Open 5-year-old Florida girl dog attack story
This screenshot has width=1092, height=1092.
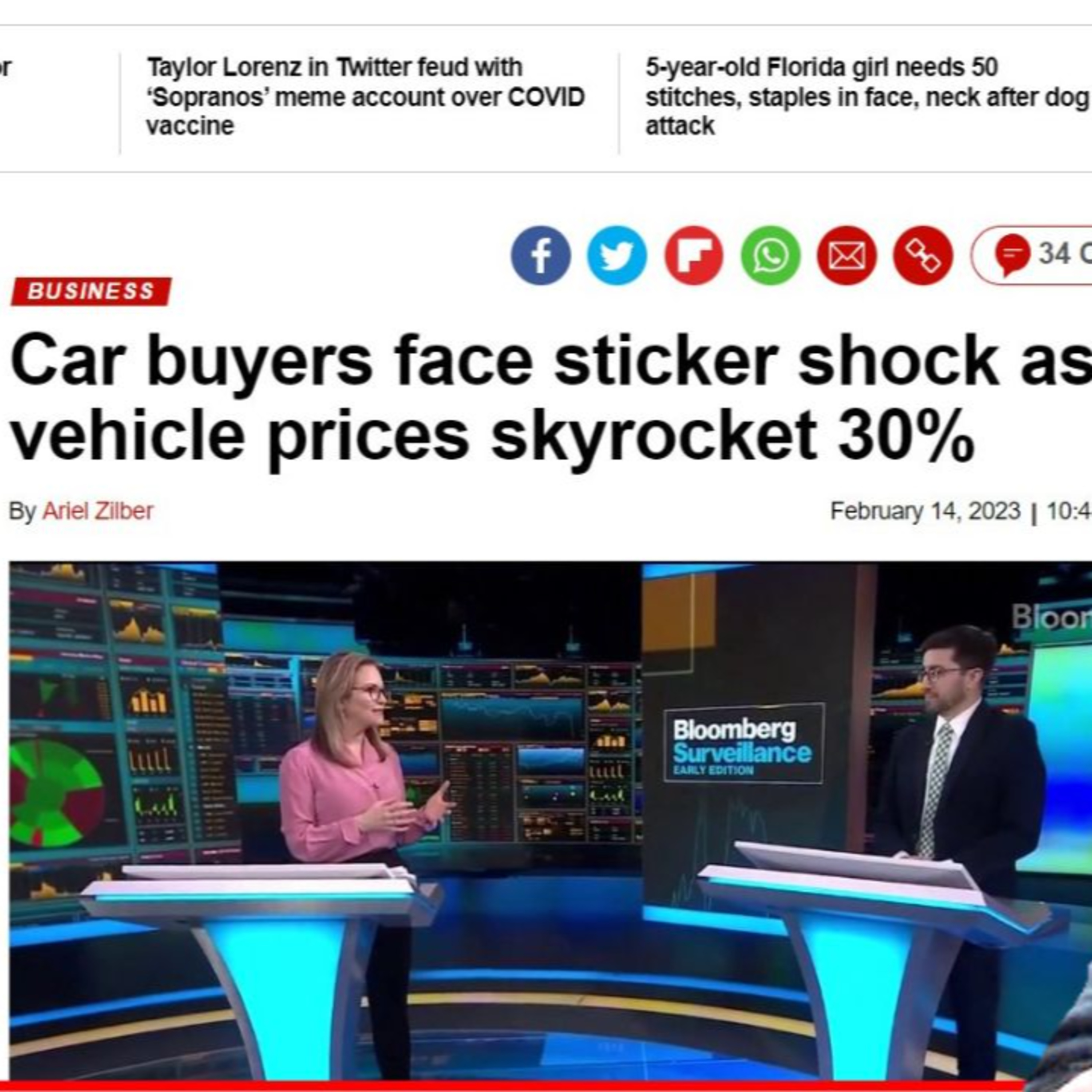click(x=868, y=97)
